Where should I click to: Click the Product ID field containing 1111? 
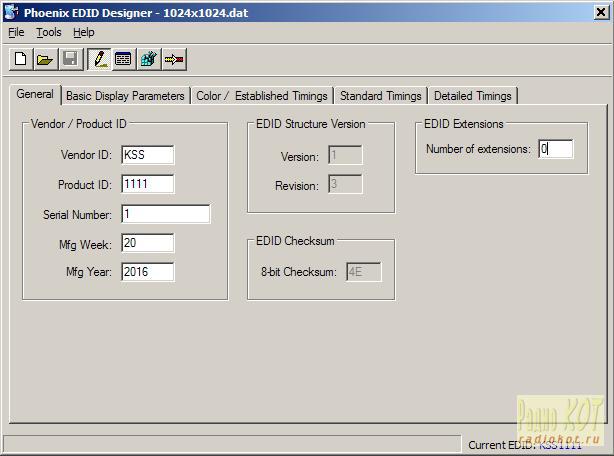(x=148, y=184)
